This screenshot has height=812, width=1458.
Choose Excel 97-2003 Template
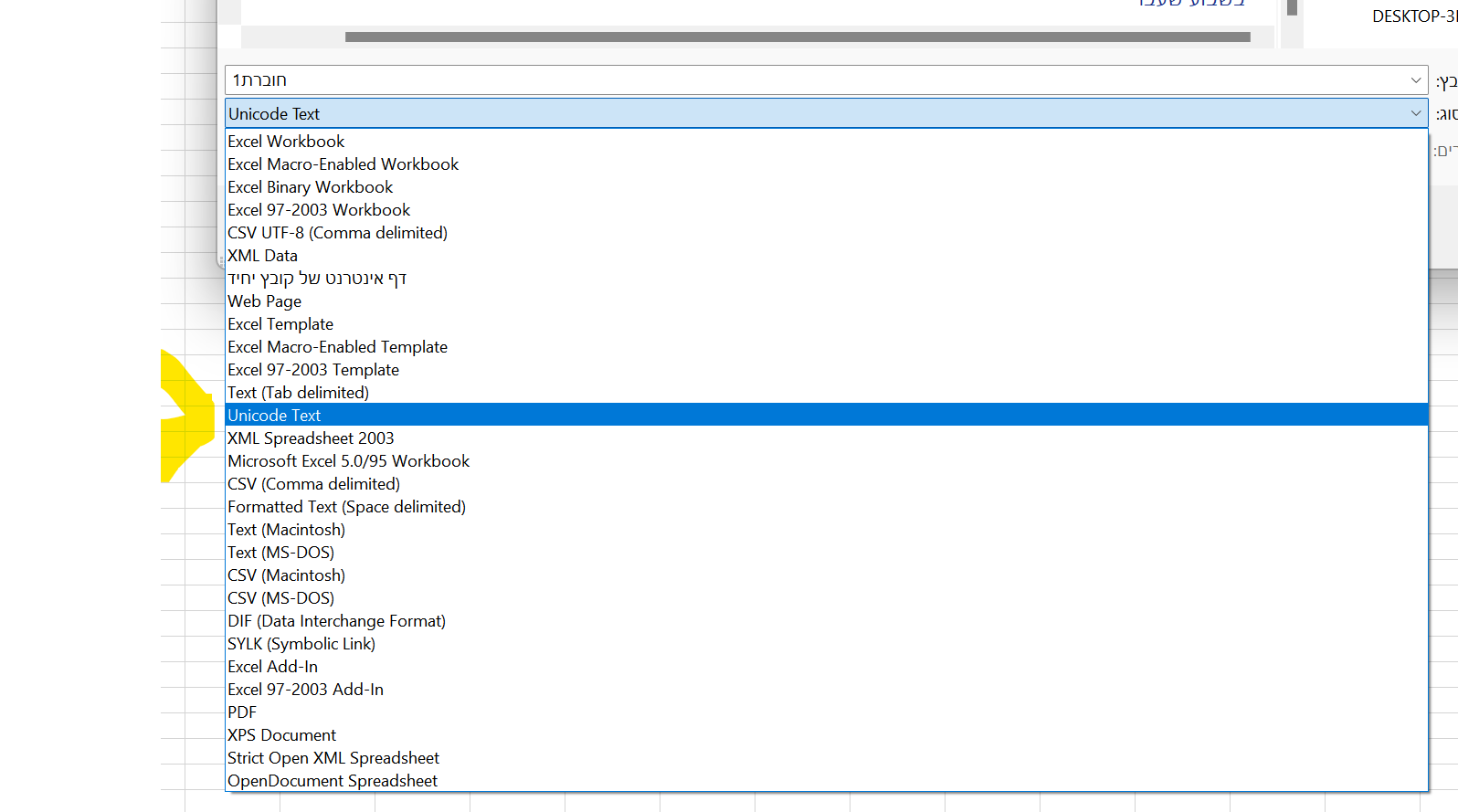tap(827, 370)
